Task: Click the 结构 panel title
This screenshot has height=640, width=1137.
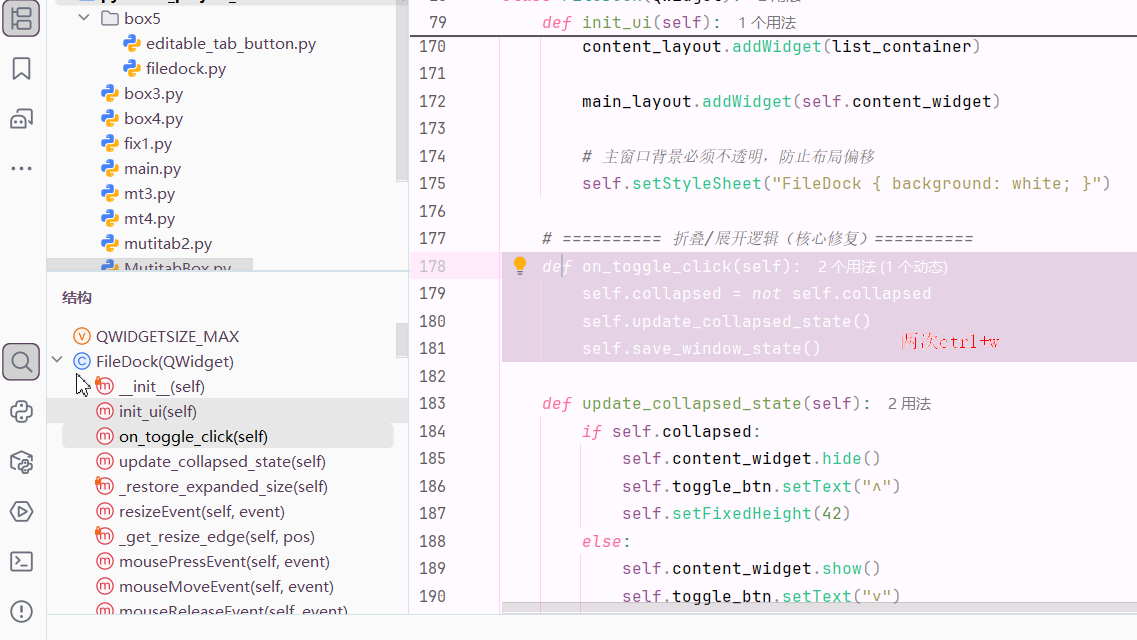Action: 76,298
